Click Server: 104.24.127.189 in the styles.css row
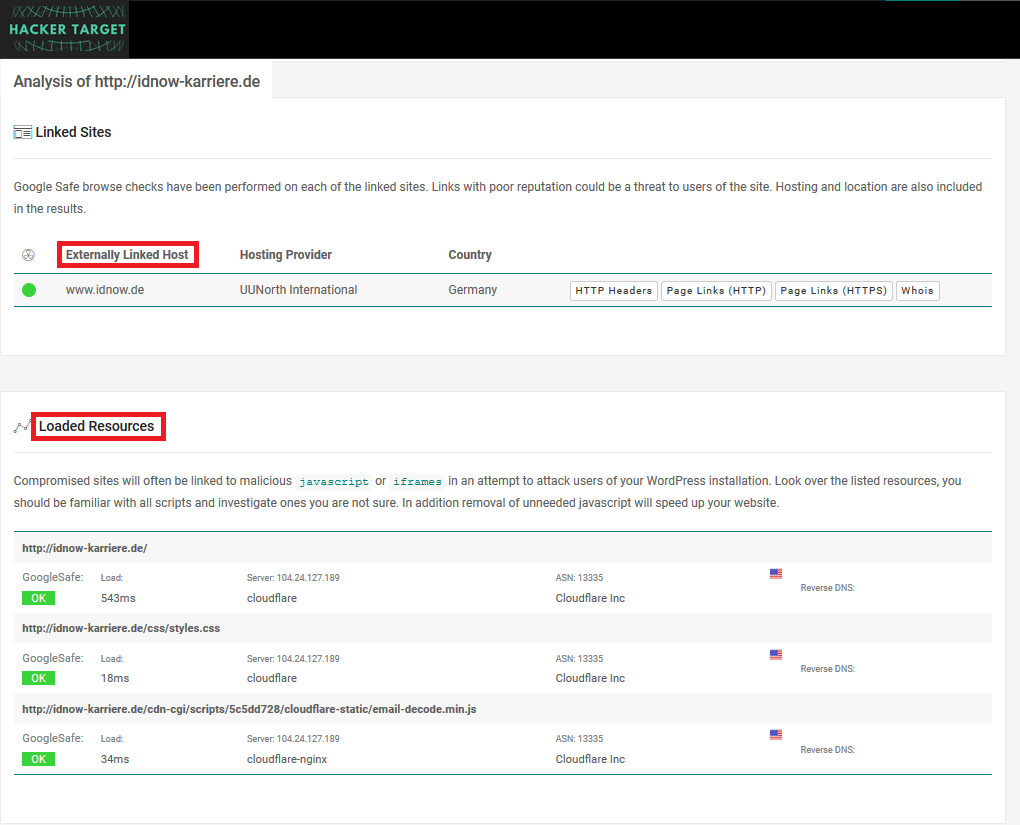The width and height of the screenshot is (1020, 825). (293, 658)
